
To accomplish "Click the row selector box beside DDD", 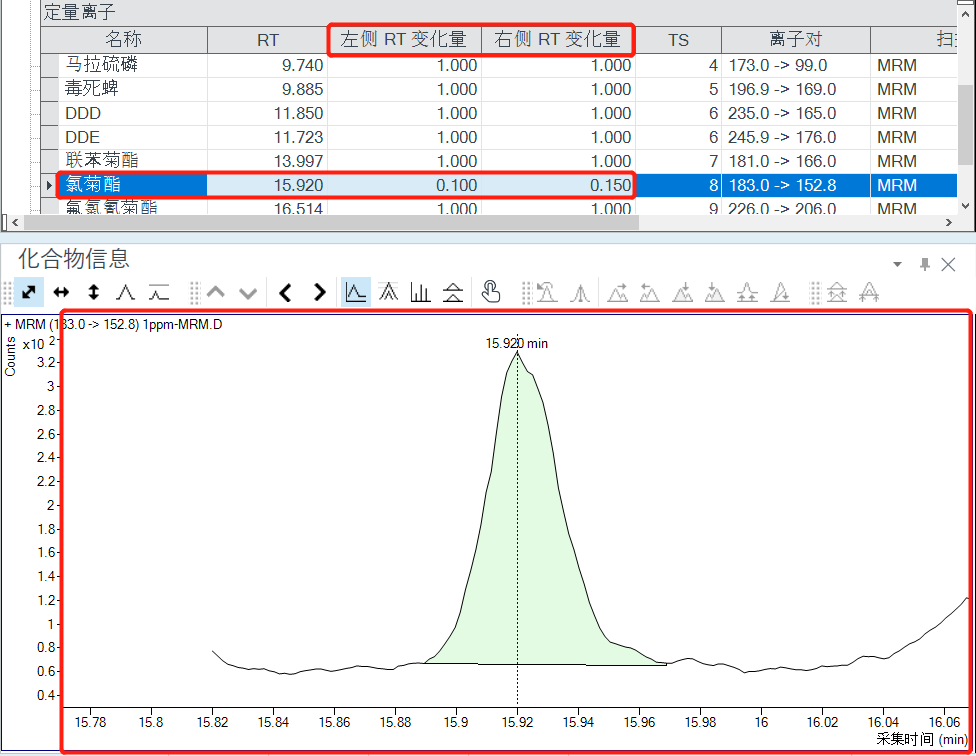I will click(x=49, y=113).
